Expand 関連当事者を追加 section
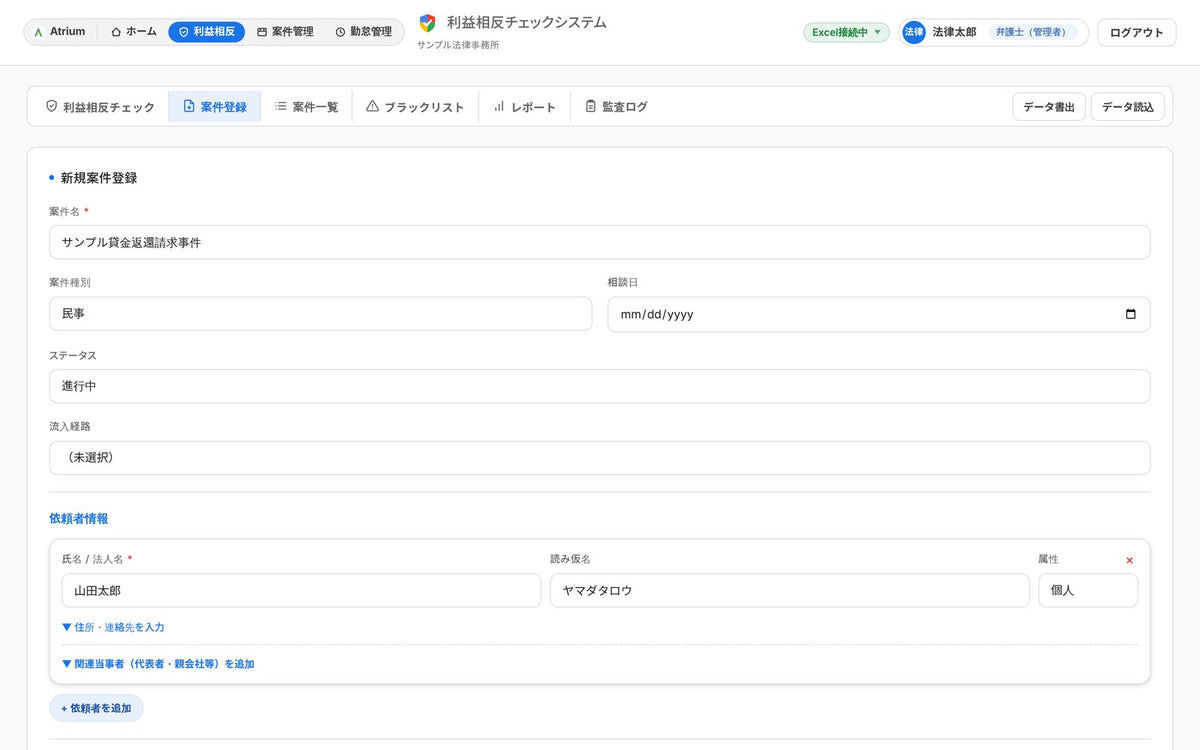Viewport: 1200px width, 750px height. coord(158,663)
